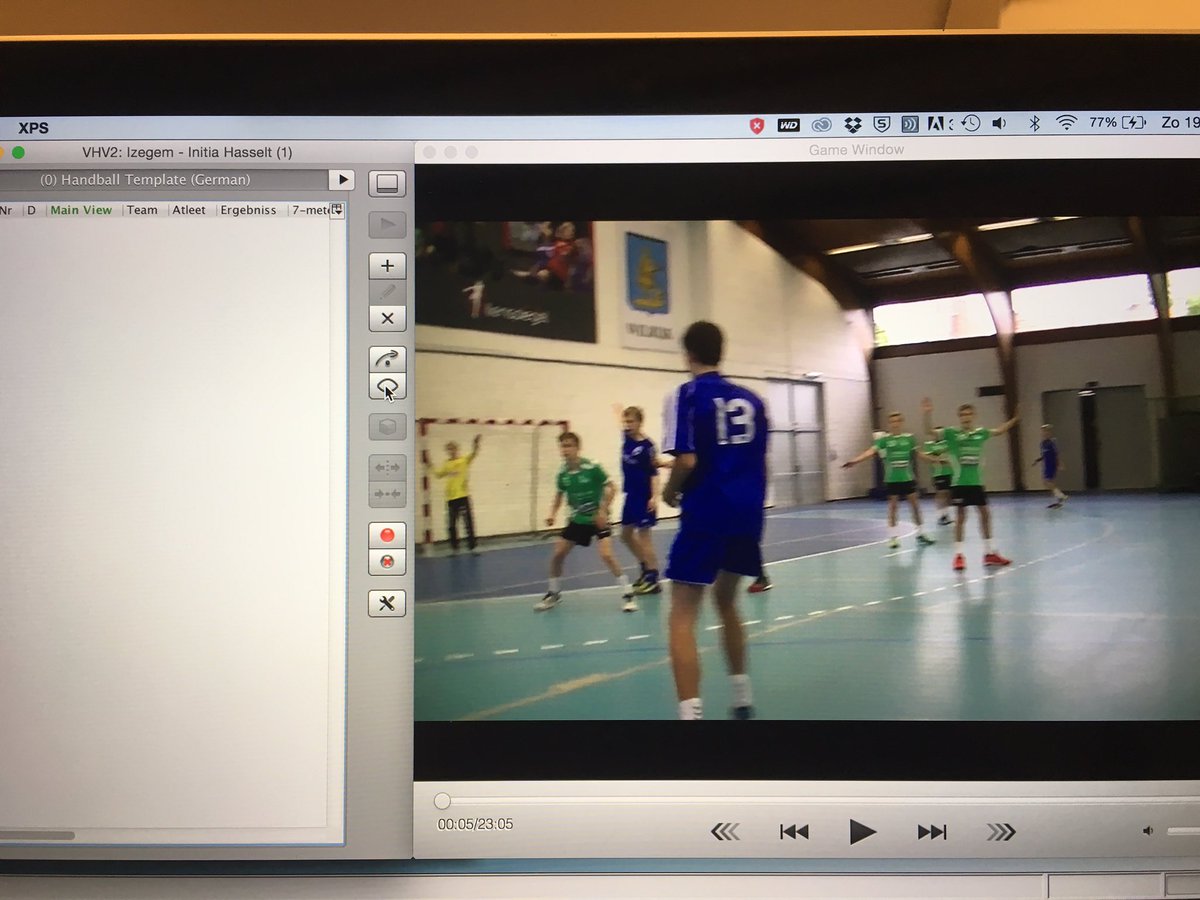Click the Team column header
Image resolution: width=1200 pixels, height=900 pixels.
pos(142,210)
